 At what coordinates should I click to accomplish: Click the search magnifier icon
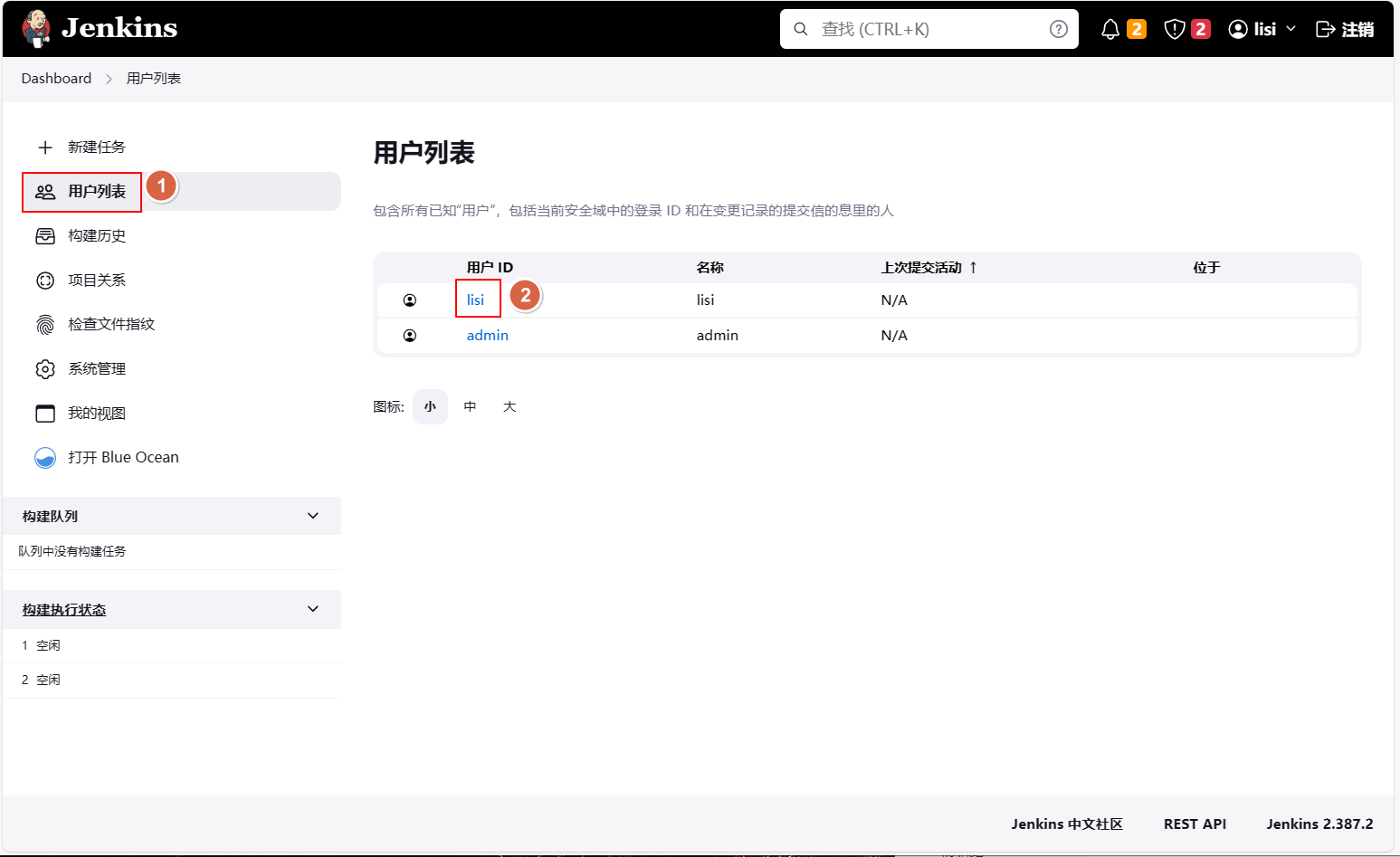click(x=801, y=29)
